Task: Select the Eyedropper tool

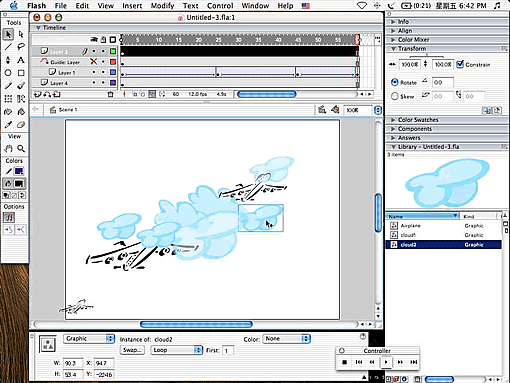Action: click(x=8, y=125)
